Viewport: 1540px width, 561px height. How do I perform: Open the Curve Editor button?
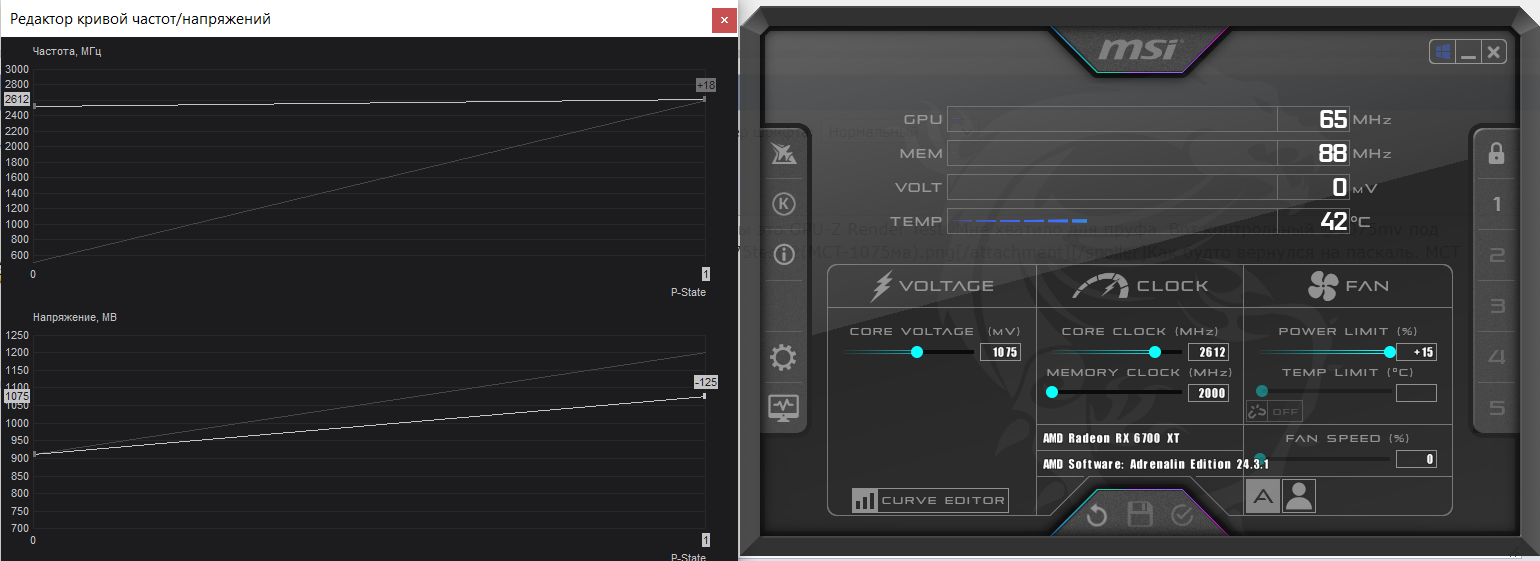[x=930, y=500]
